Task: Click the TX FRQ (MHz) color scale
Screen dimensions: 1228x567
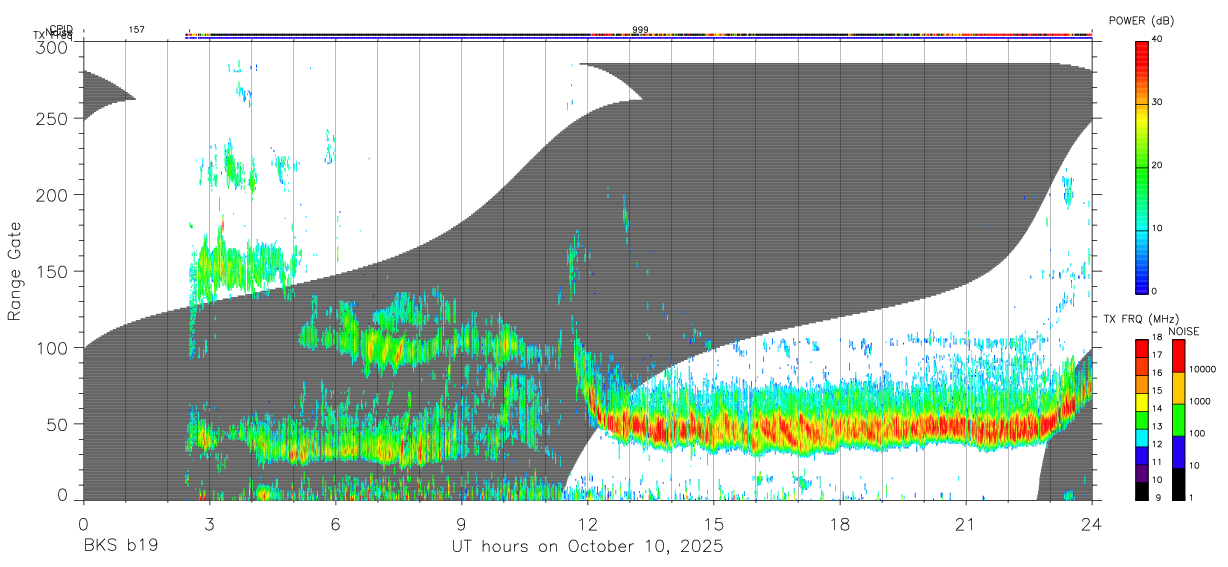Action: pyautogui.click(x=1141, y=419)
